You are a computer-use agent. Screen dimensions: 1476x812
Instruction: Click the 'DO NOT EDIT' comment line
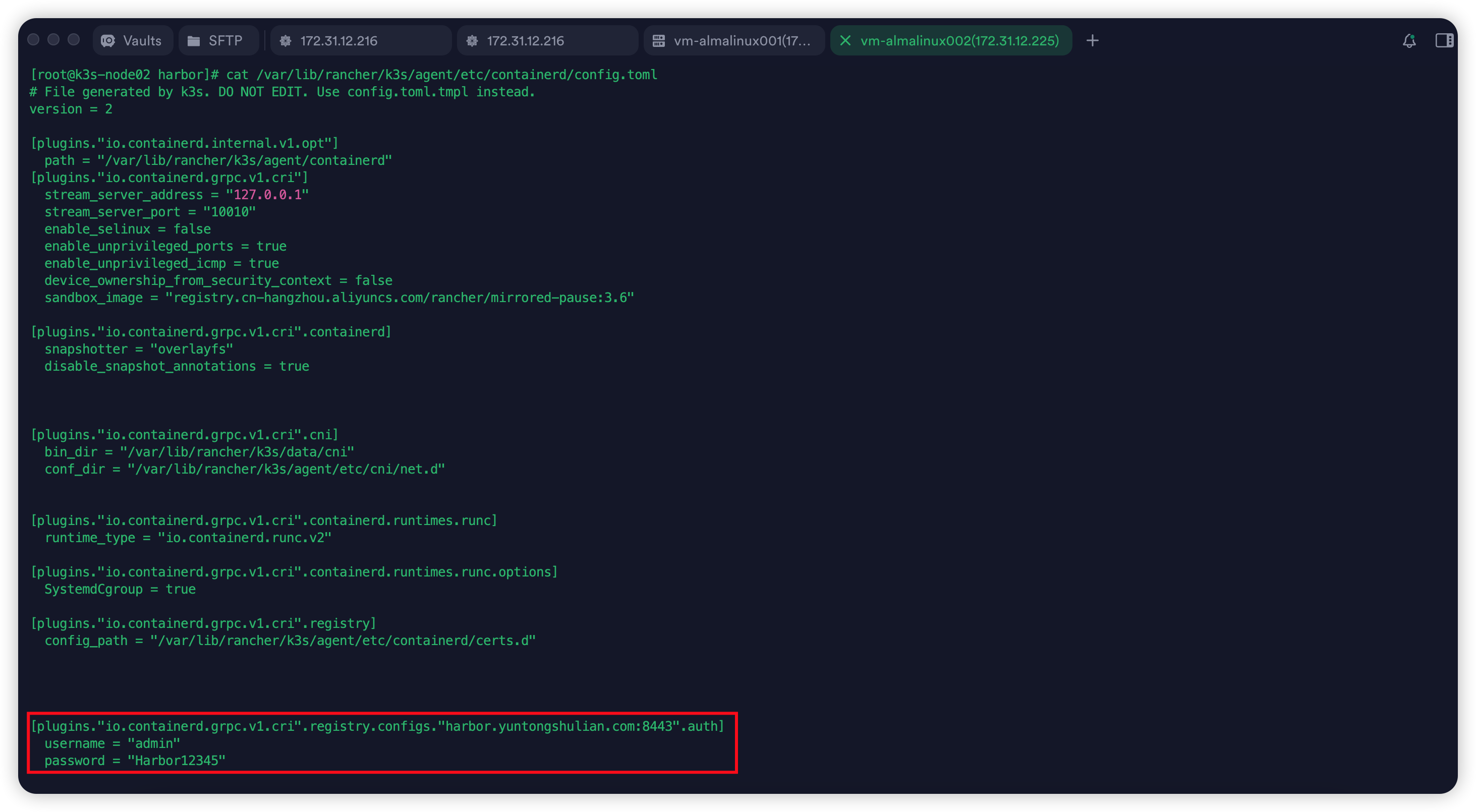click(282, 92)
